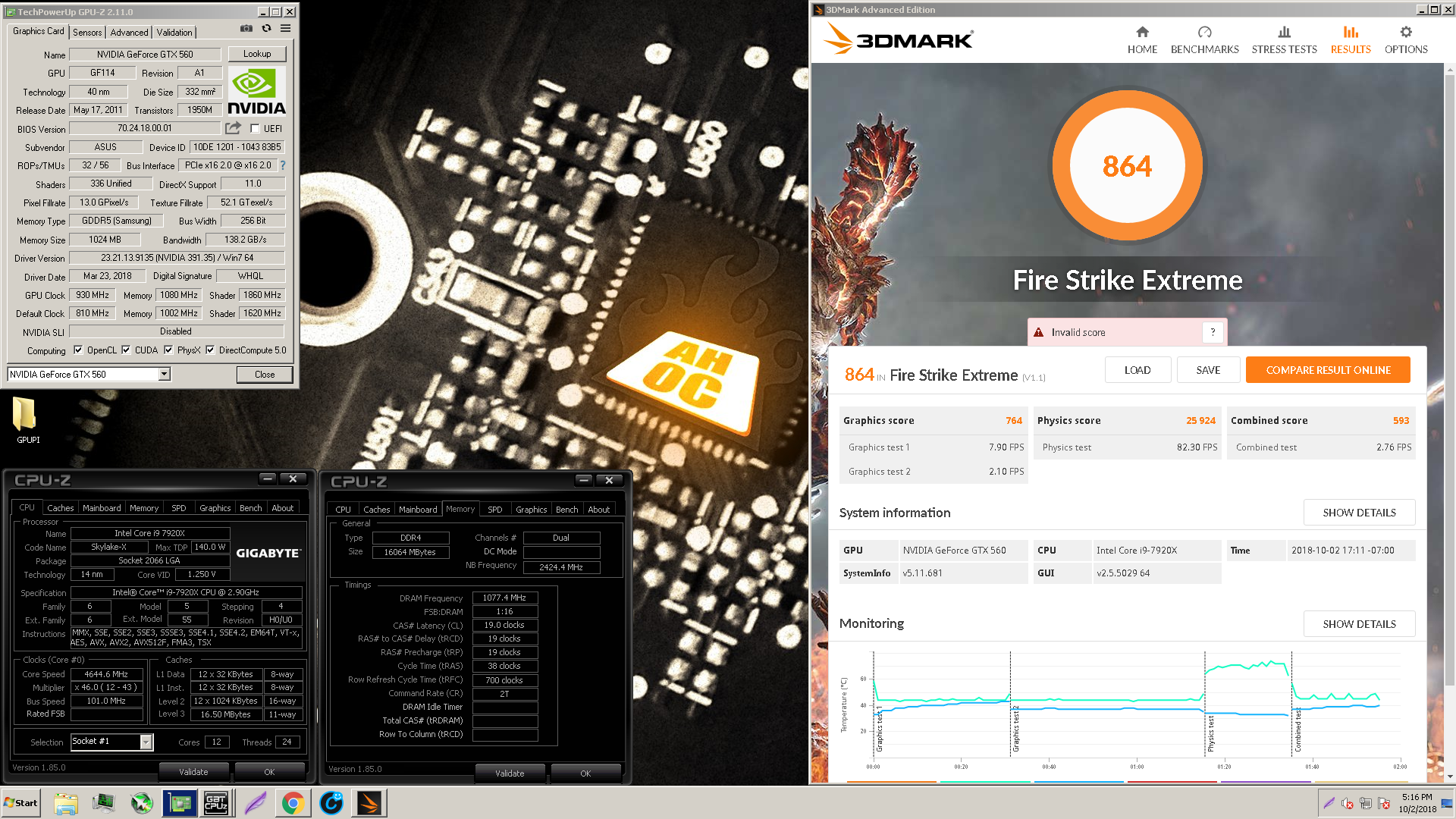Open the blue C smiley taskbar app
The width and height of the screenshot is (1456, 819).
pos(331,803)
